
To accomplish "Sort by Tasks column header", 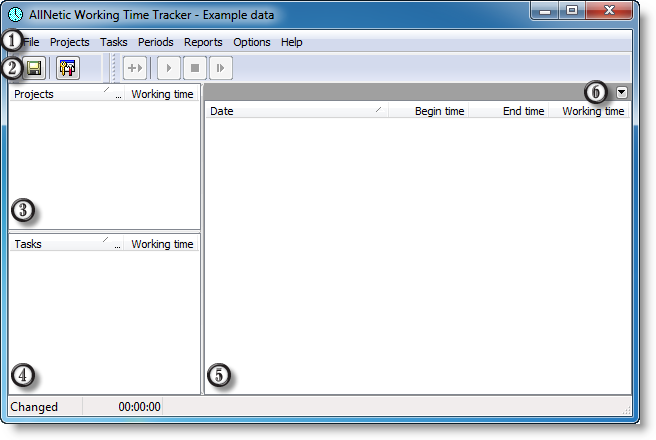I will 61,244.
